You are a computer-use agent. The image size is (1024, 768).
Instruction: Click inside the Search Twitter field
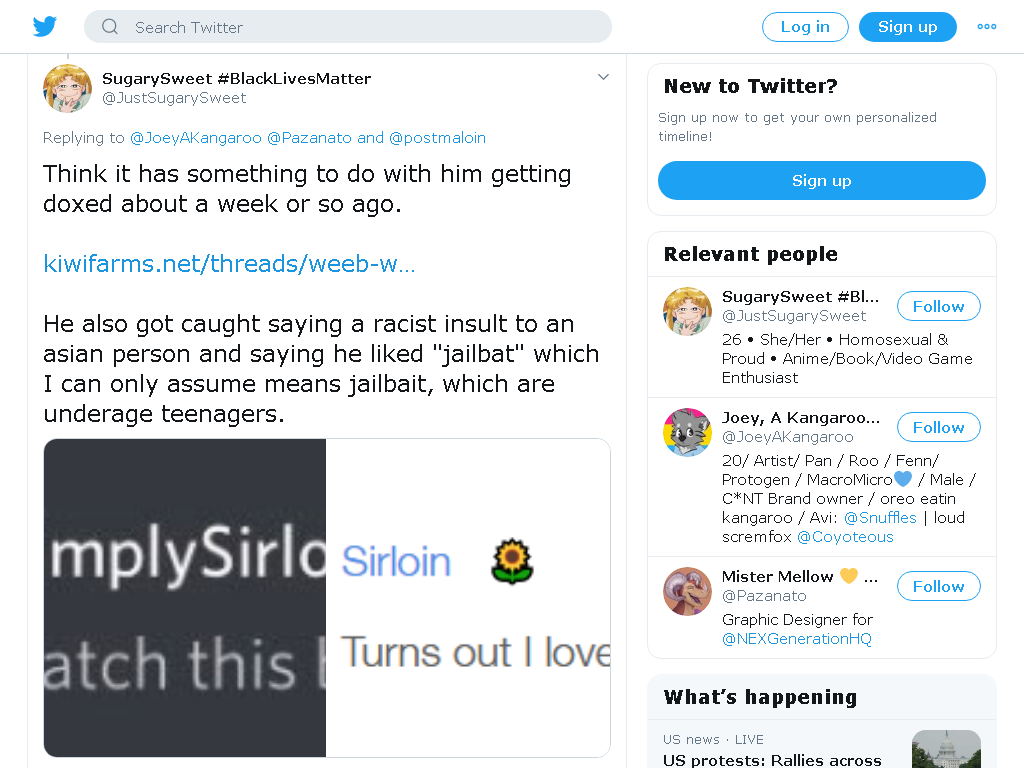point(348,27)
